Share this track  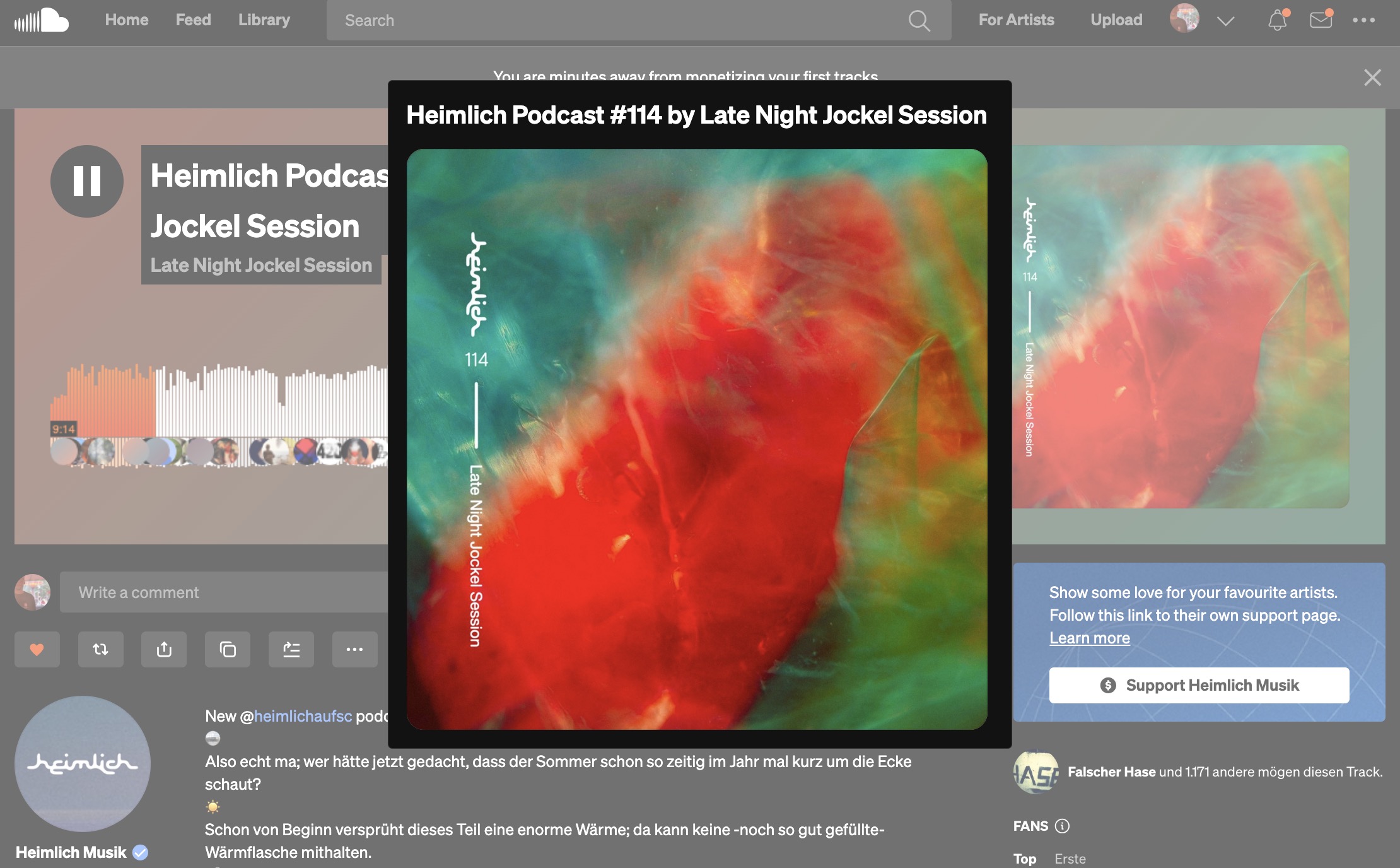164,649
